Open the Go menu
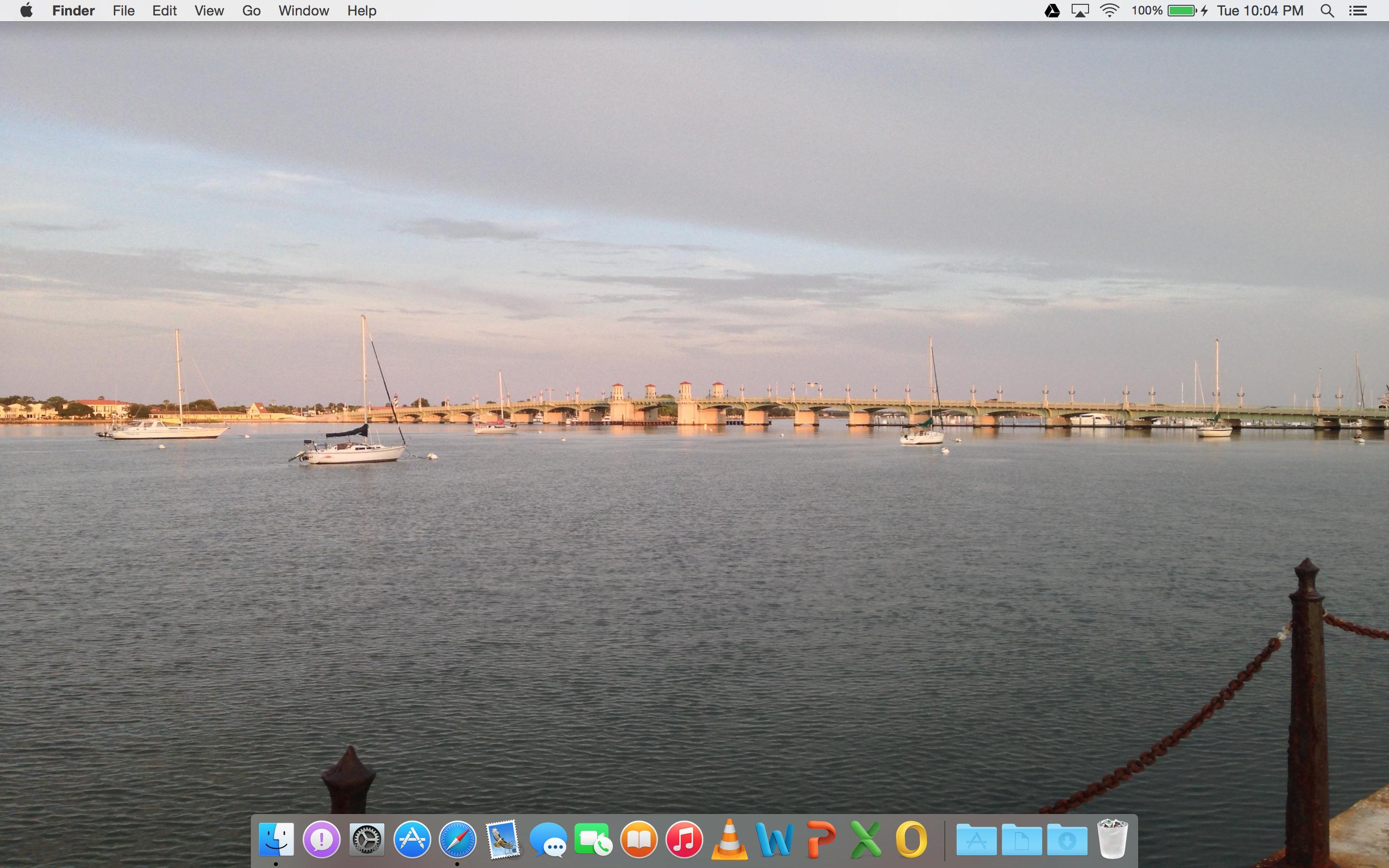Screen dimensions: 1389x868 click(x=251, y=11)
